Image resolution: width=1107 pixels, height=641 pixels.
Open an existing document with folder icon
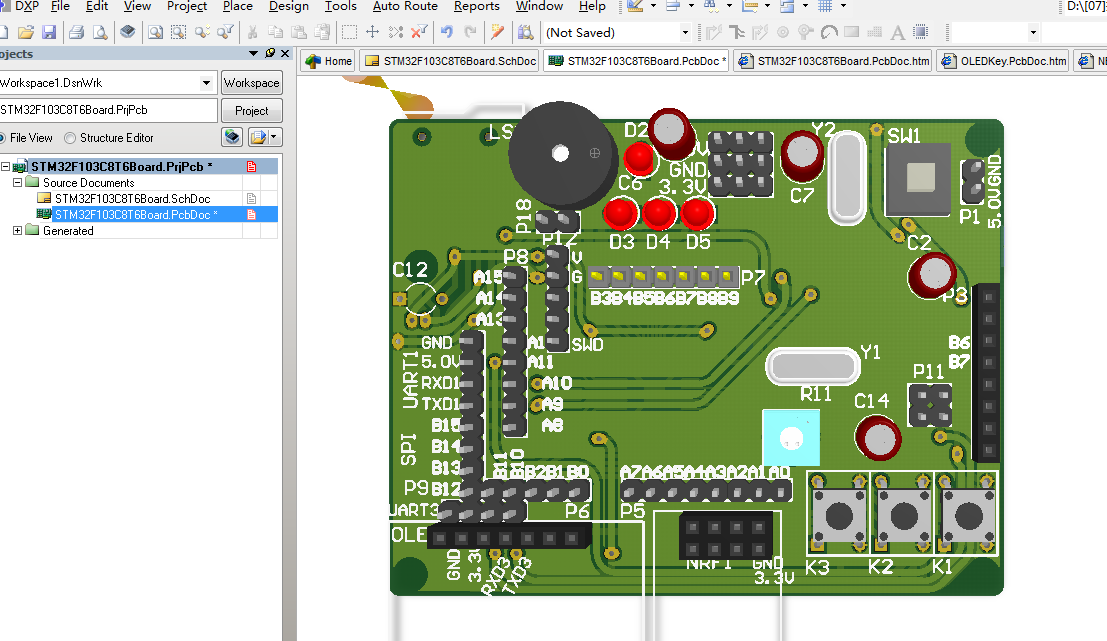(26, 32)
